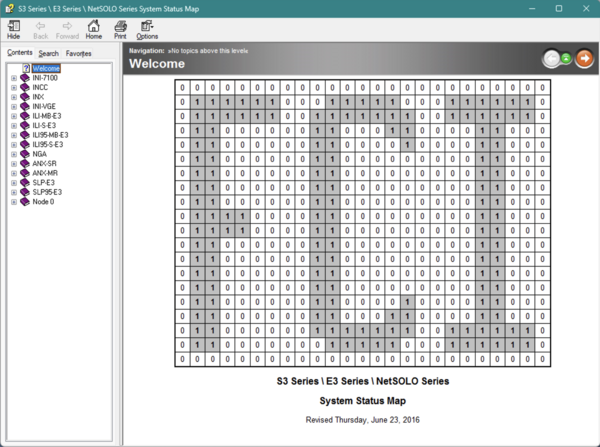Expand the INI-7100 tree node
600x447 pixels.
14,78
